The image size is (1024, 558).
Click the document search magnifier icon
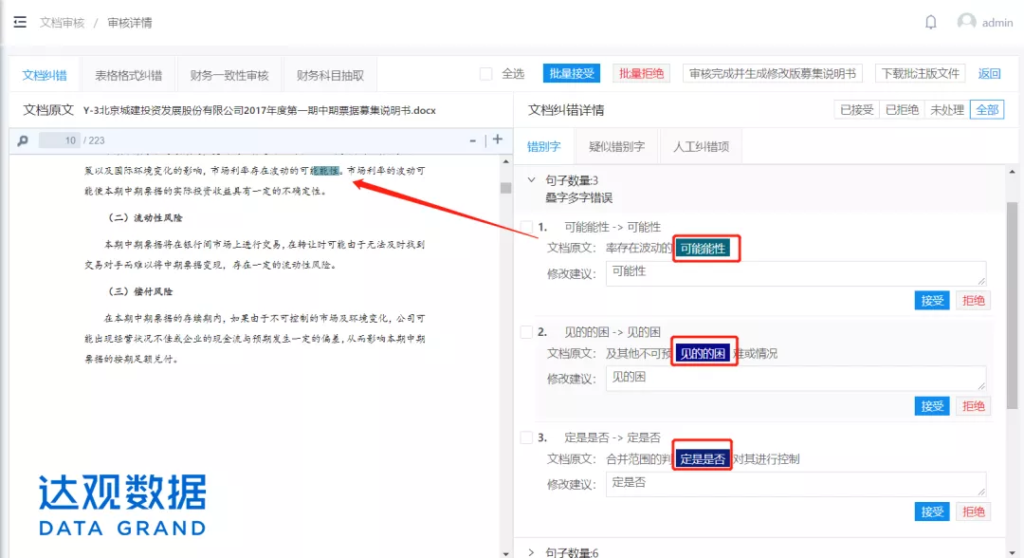tap(23, 141)
